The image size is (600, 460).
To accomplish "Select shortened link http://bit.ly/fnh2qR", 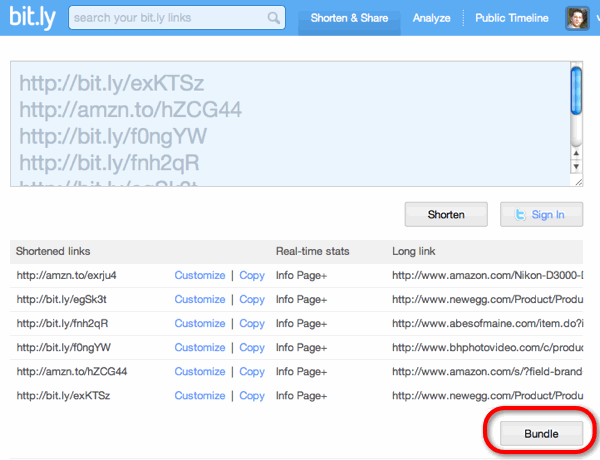I will pos(62,324).
